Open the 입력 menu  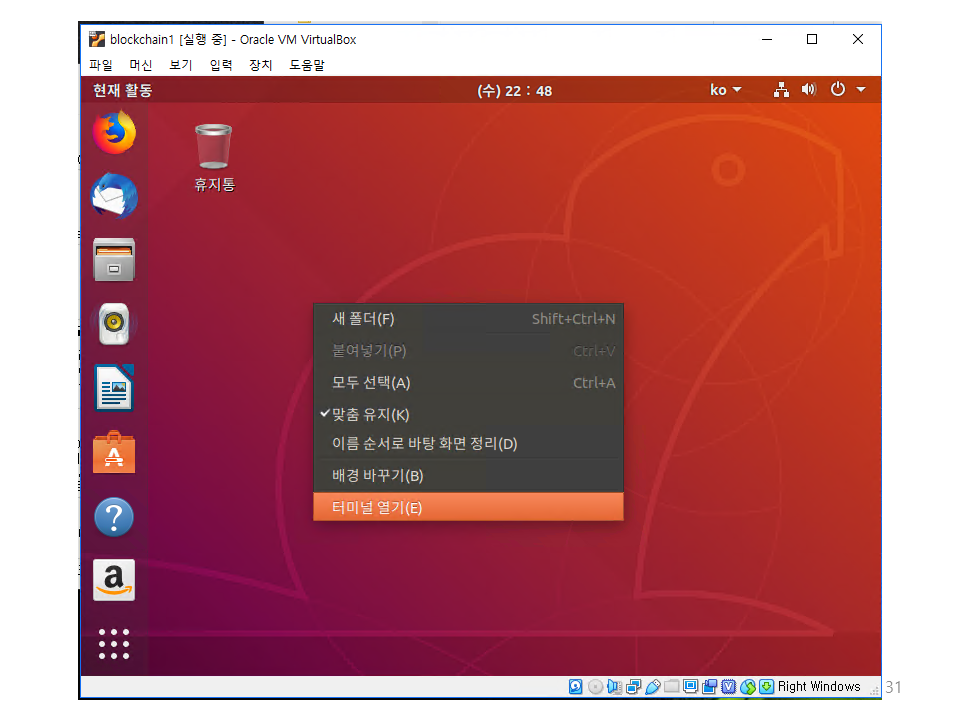point(221,65)
